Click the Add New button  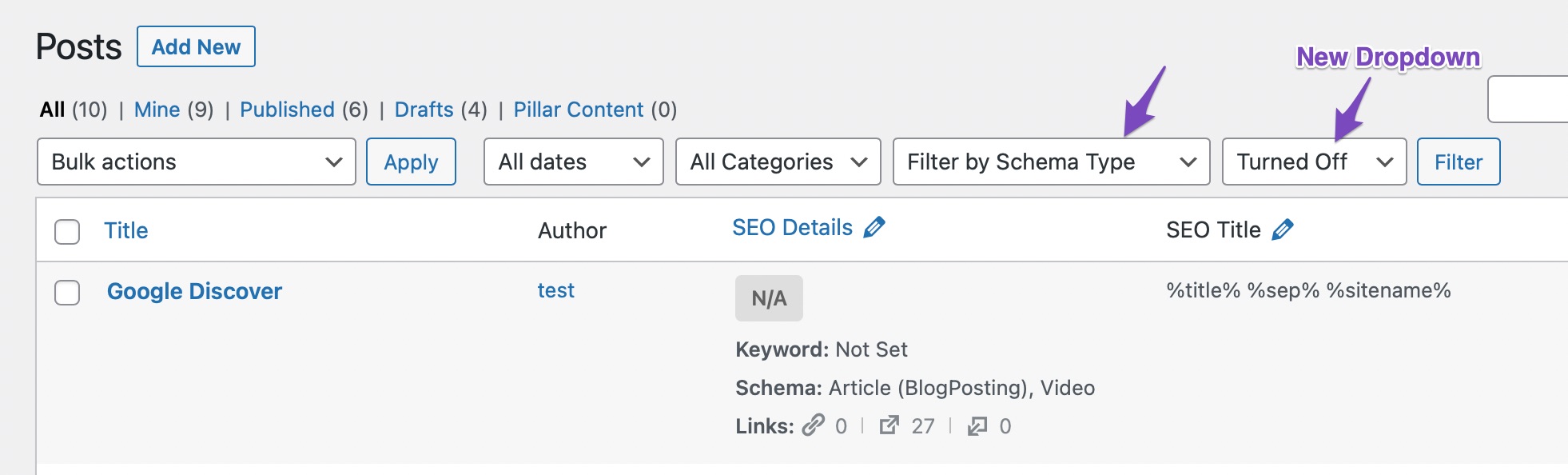(x=196, y=46)
